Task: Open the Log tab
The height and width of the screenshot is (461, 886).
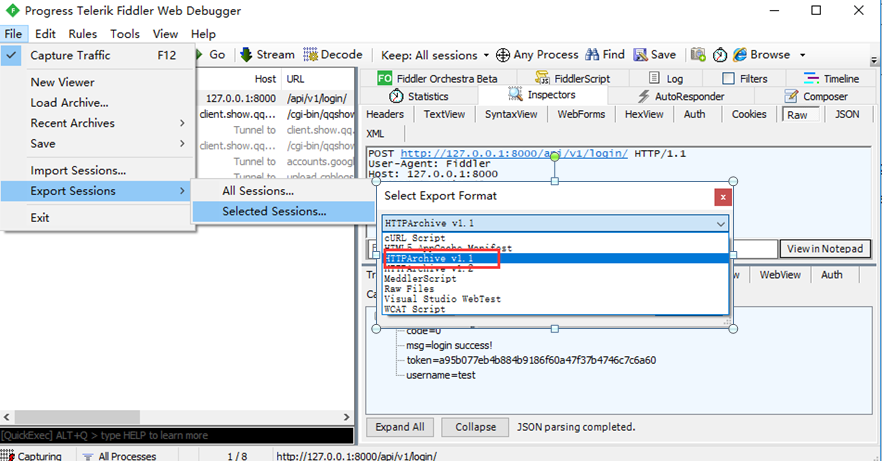Action: [x=666, y=79]
